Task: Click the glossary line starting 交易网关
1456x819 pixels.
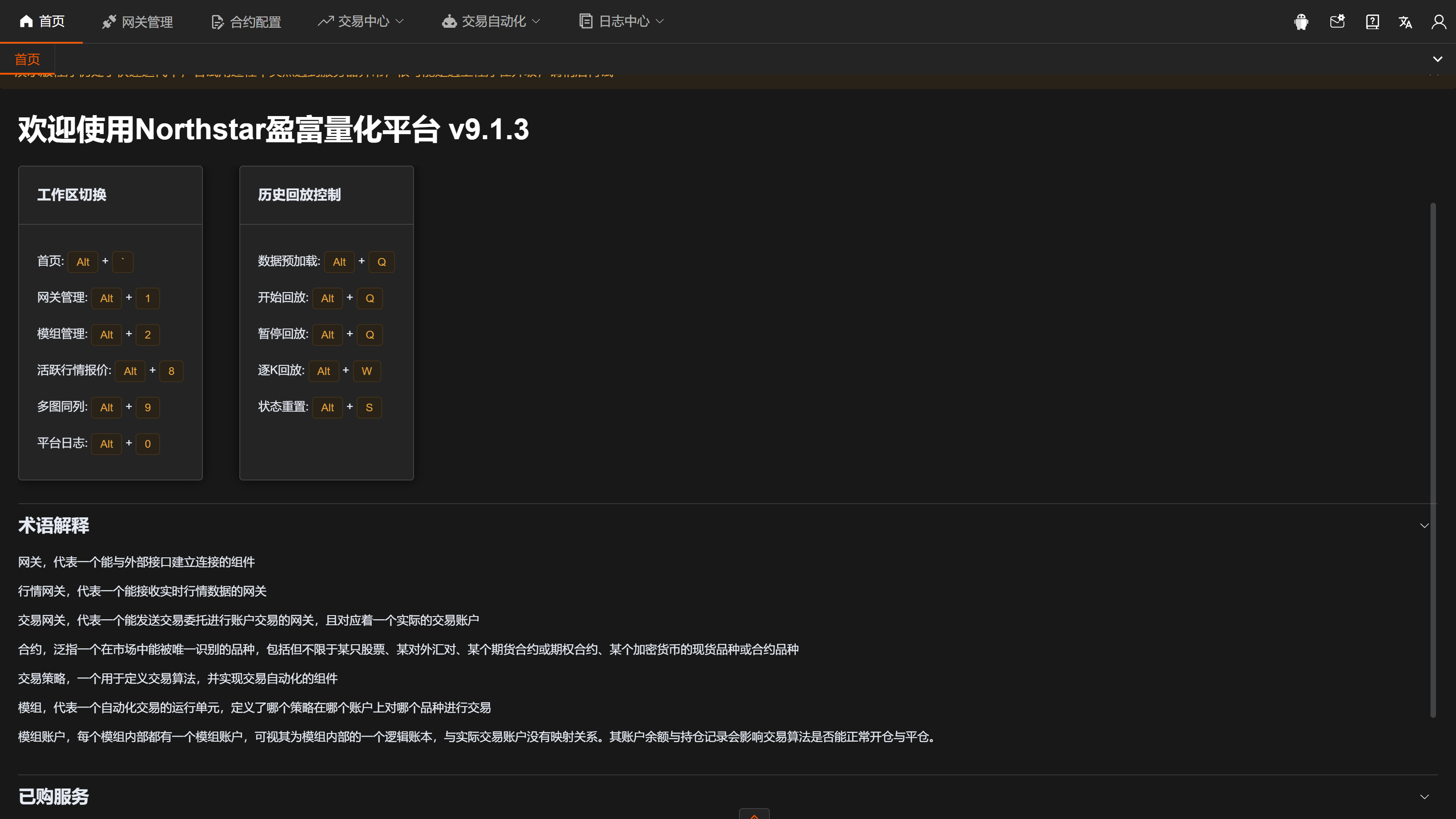Action: (x=249, y=621)
